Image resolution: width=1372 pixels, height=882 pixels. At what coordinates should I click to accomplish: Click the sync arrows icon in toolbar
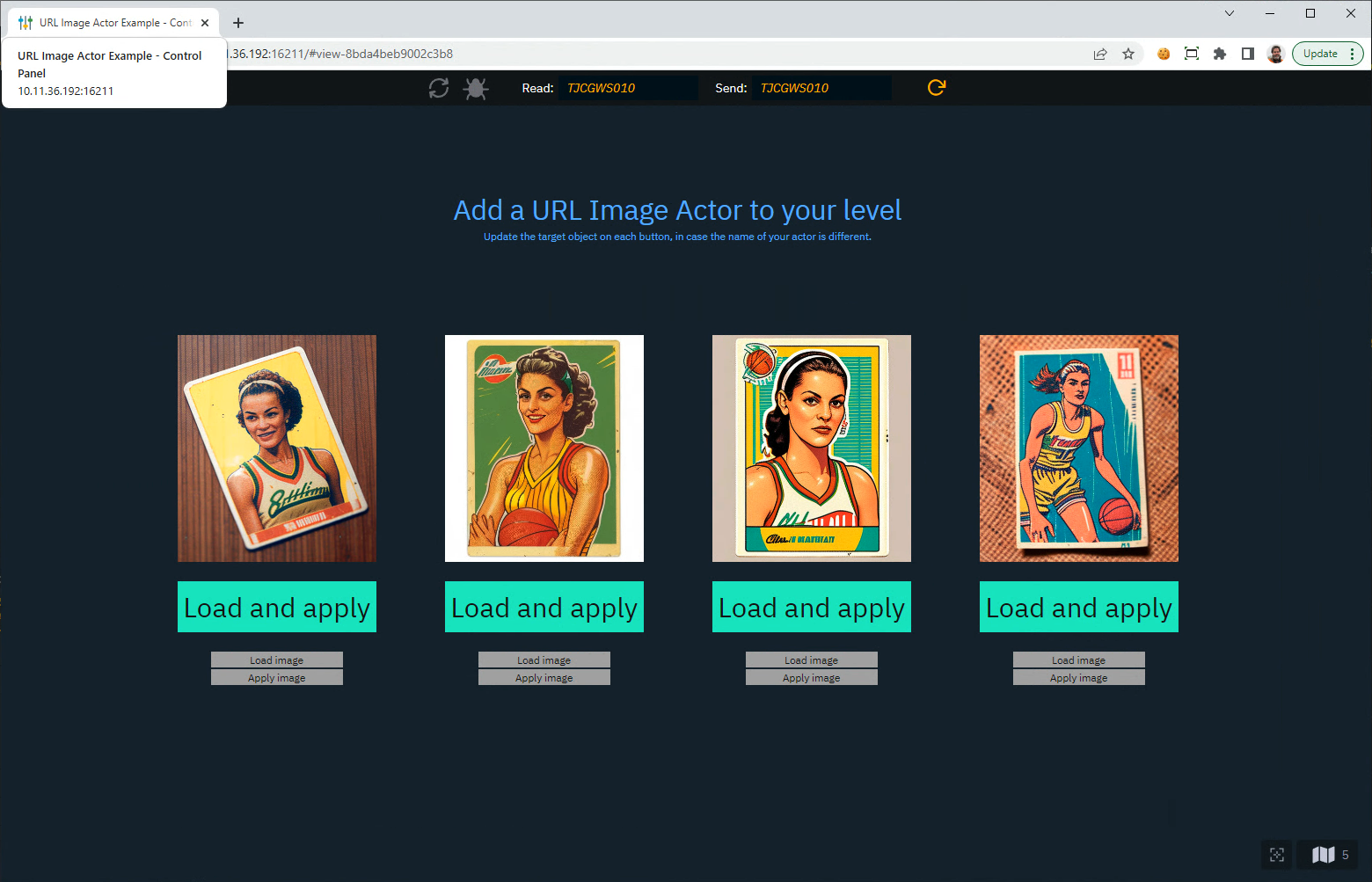[x=439, y=88]
